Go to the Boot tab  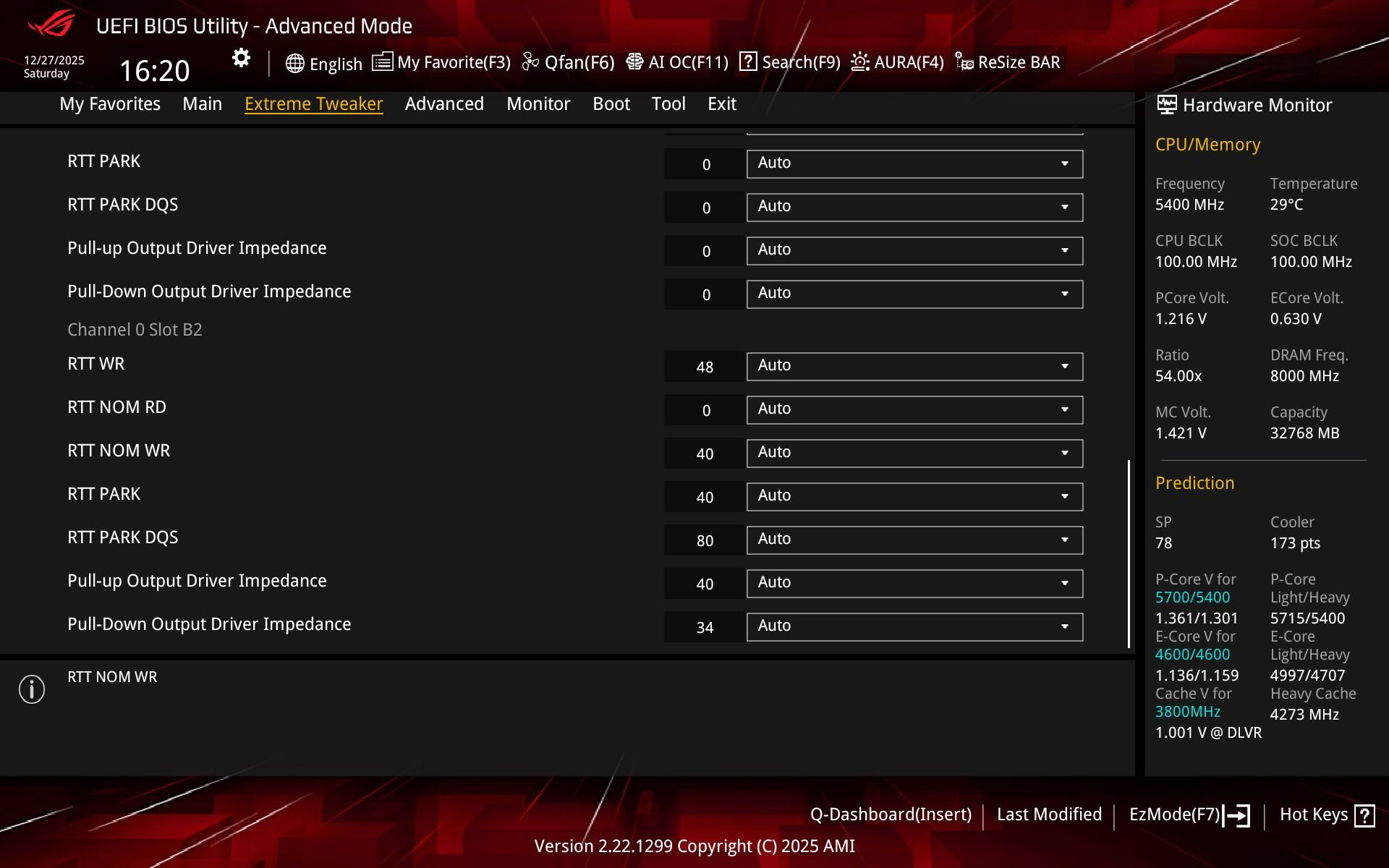coord(611,103)
